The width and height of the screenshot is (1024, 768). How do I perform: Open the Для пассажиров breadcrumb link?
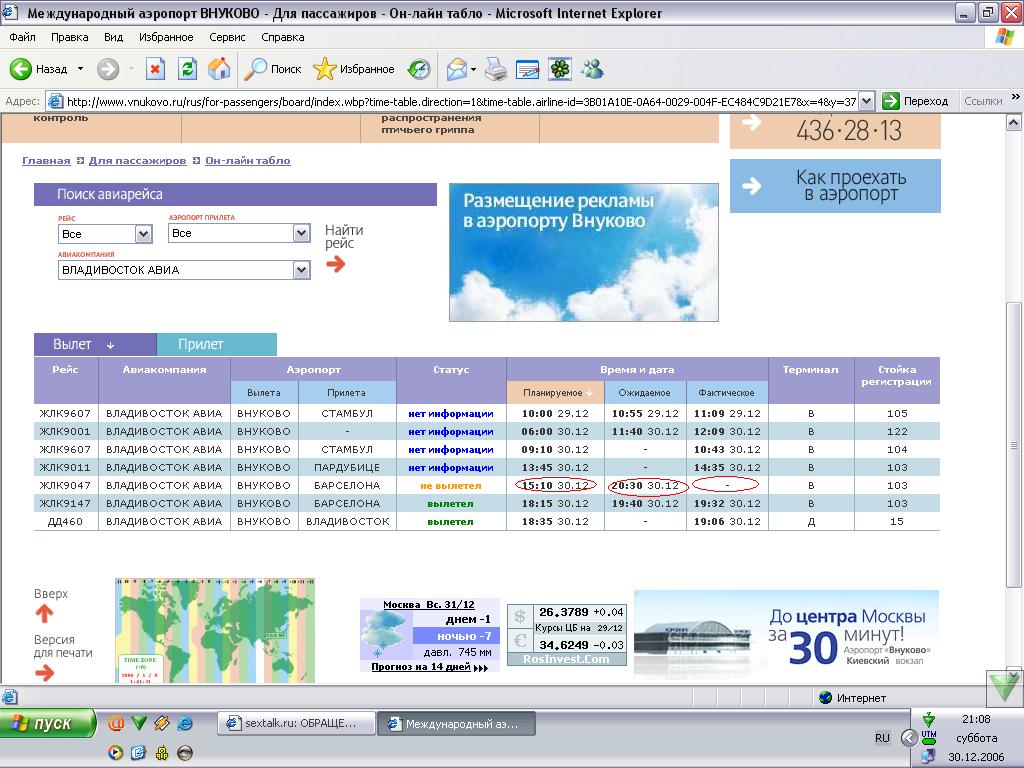(x=137, y=161)
